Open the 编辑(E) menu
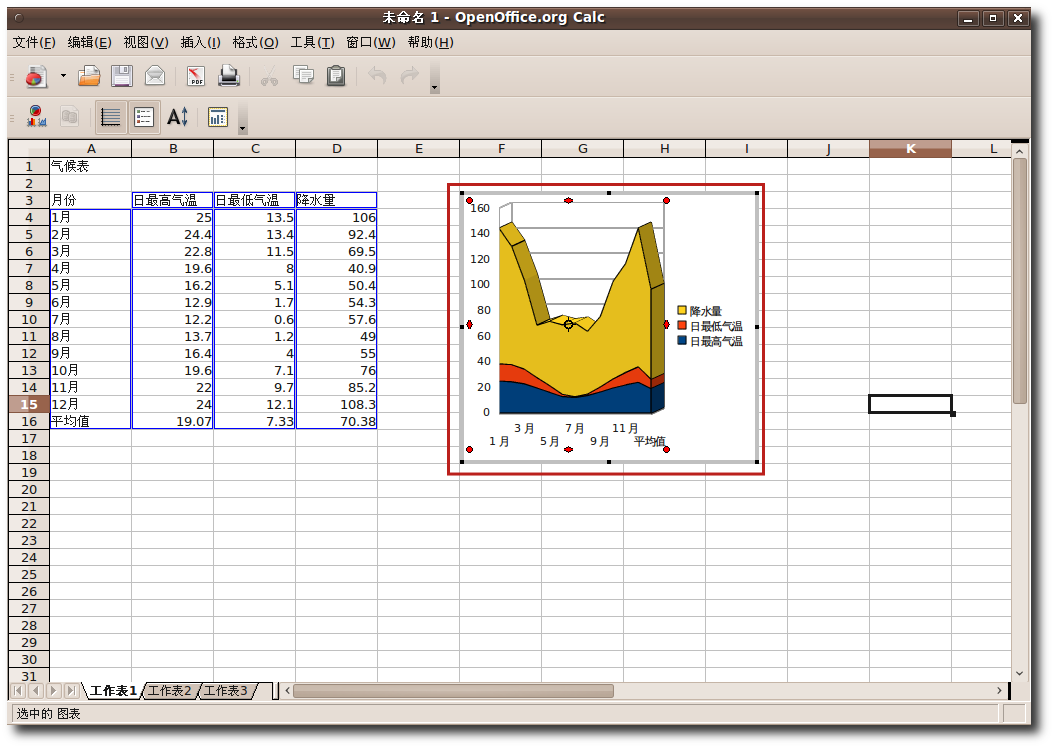1054x748 pixels. [89, 42]
